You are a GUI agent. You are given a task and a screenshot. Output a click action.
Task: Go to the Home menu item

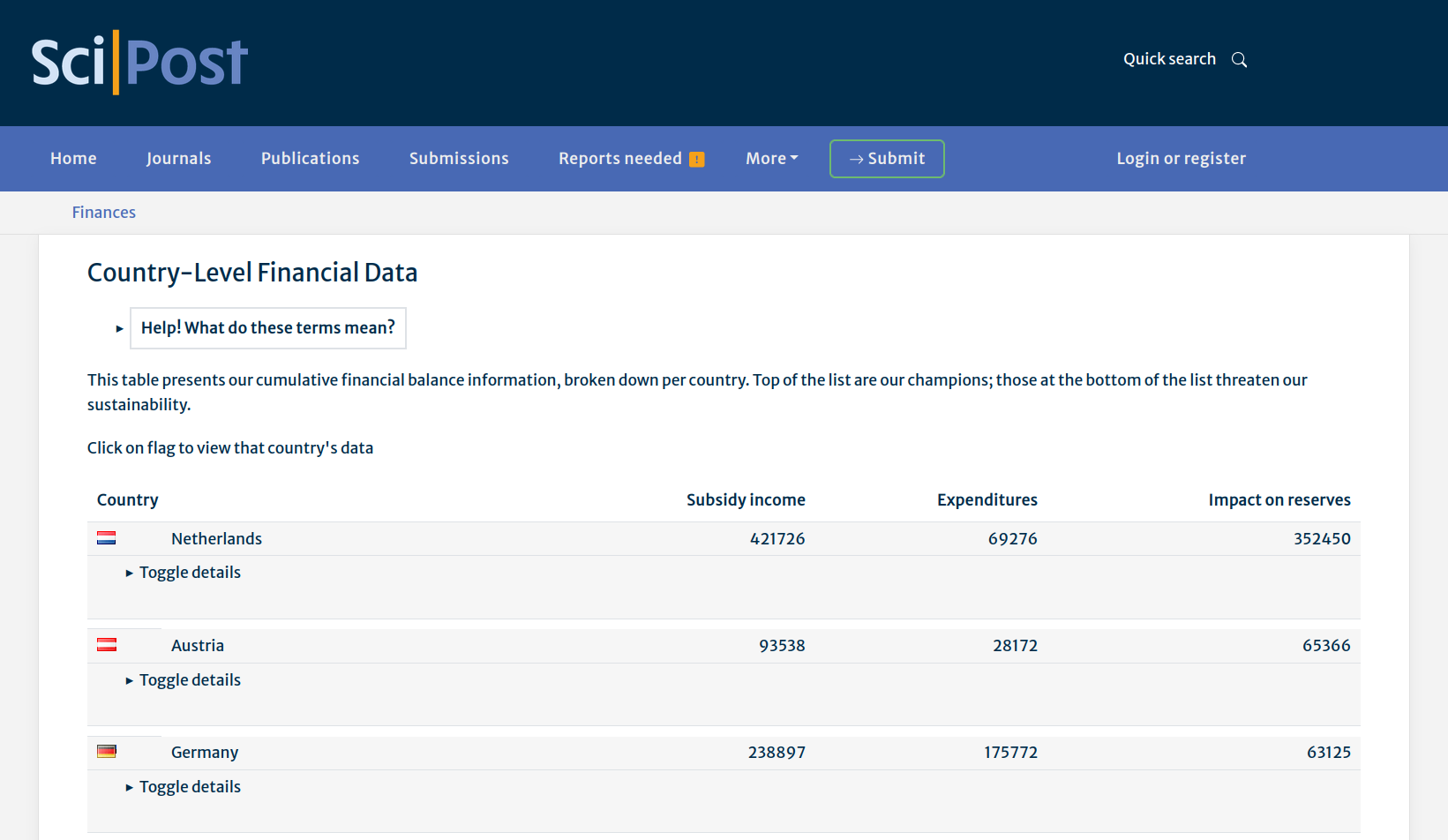point(73,159)
